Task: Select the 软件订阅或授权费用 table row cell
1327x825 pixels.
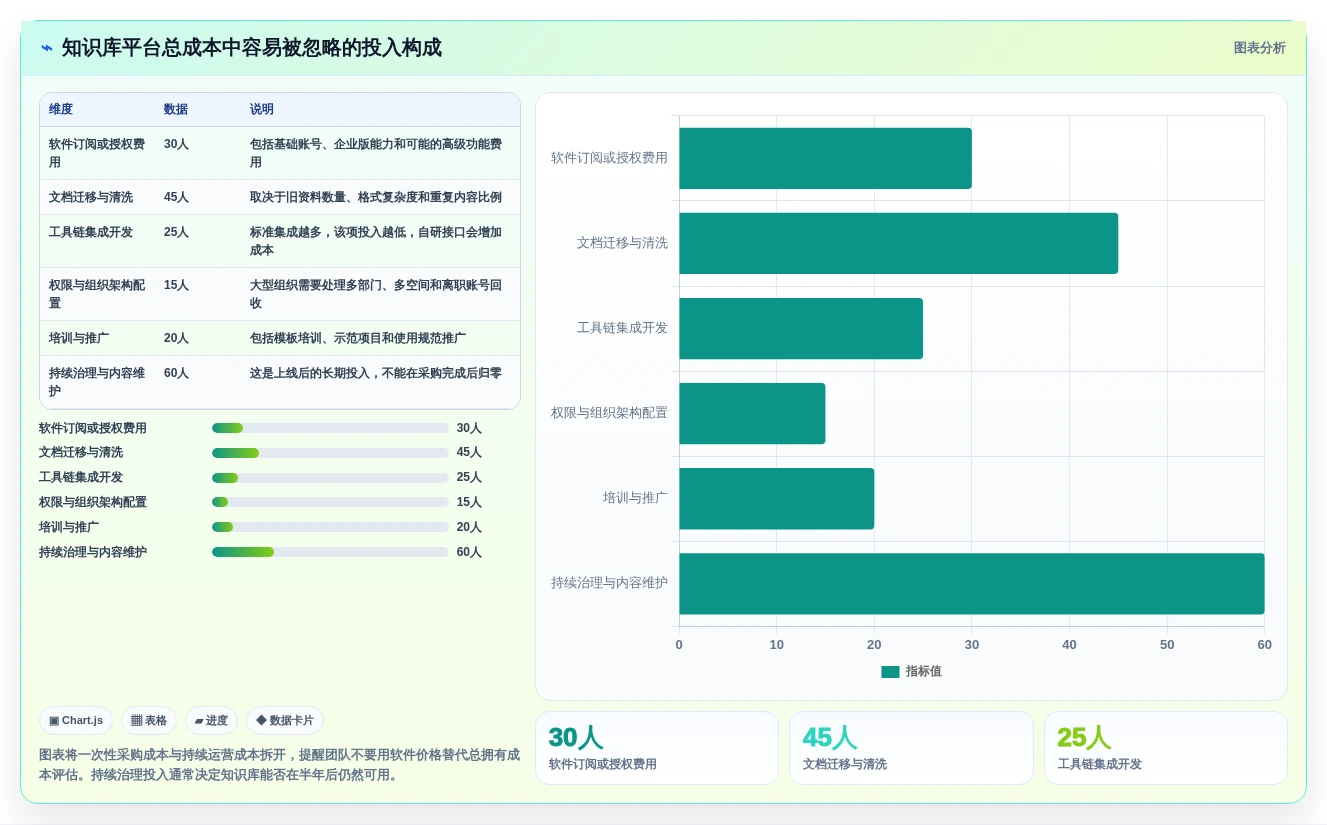Action: point(97,153)
